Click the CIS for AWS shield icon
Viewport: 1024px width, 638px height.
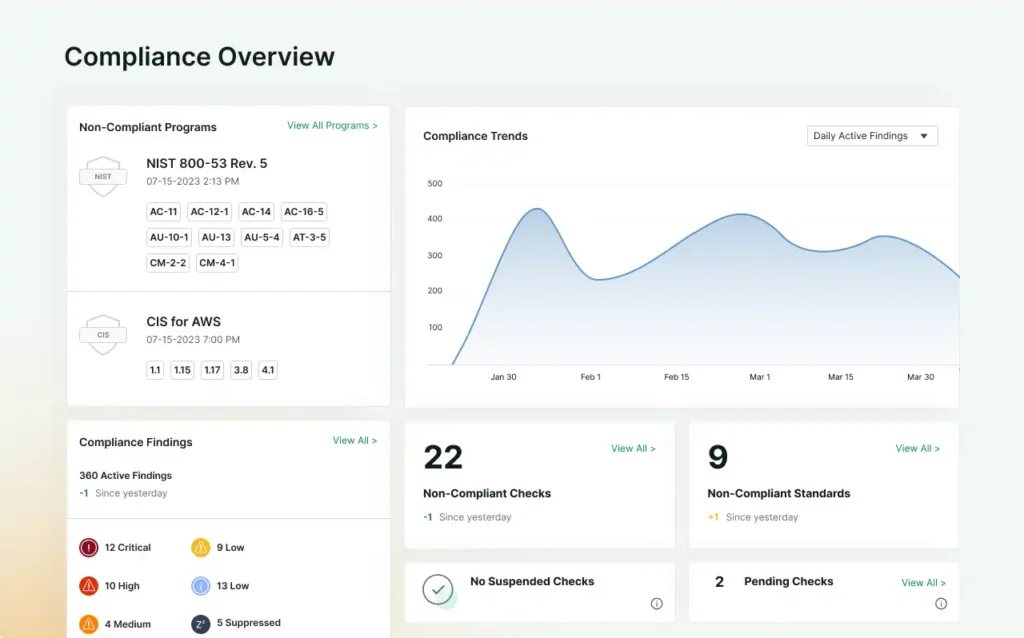point(102,334)
